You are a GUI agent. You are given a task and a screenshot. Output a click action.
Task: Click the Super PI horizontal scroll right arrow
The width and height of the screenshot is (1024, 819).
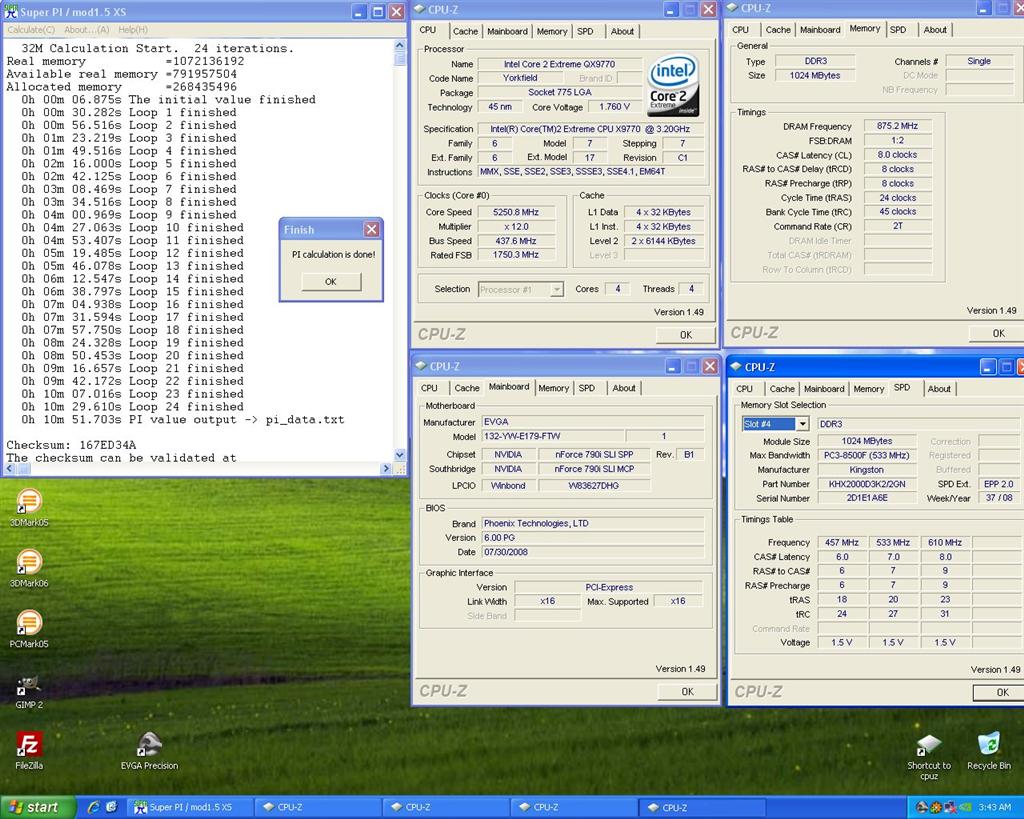coord(385,468)
